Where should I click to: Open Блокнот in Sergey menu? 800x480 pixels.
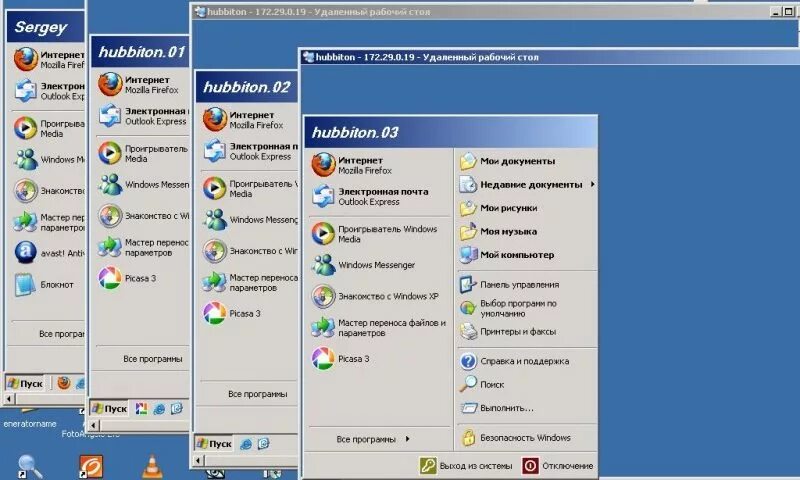[x=48, y=284]
